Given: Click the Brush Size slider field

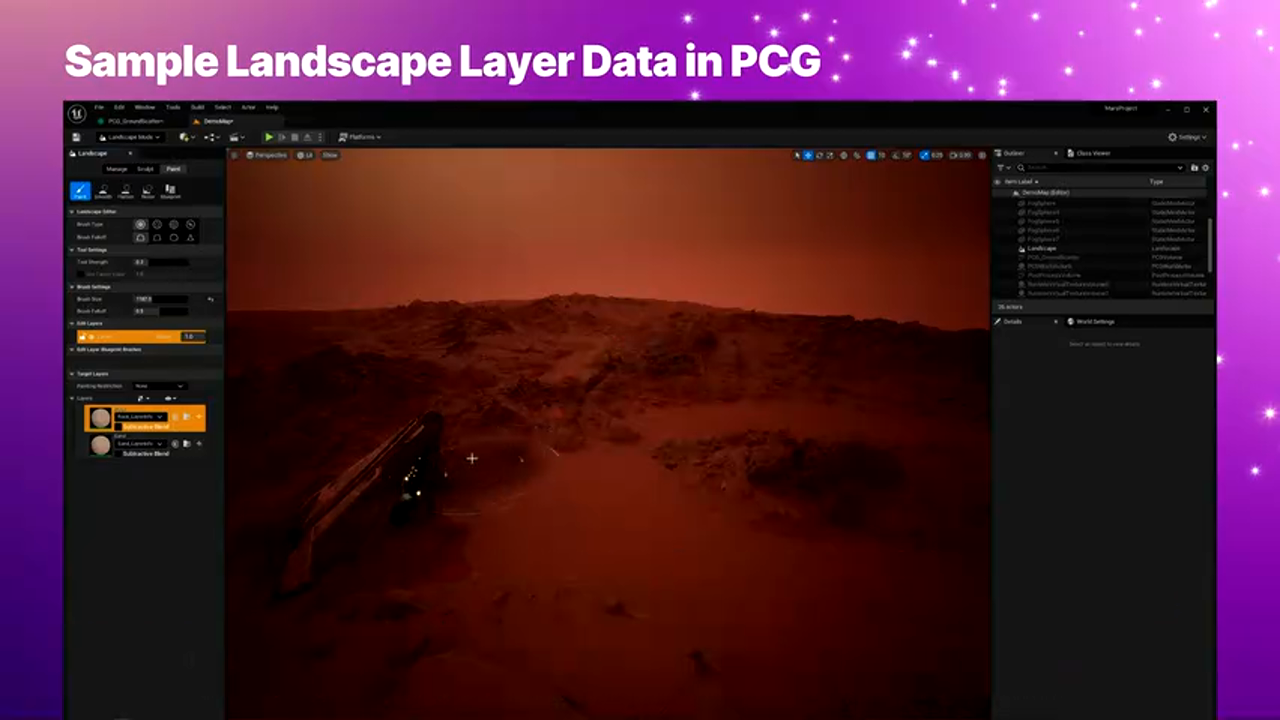Looking at the screenshot, I should (160, 299).
